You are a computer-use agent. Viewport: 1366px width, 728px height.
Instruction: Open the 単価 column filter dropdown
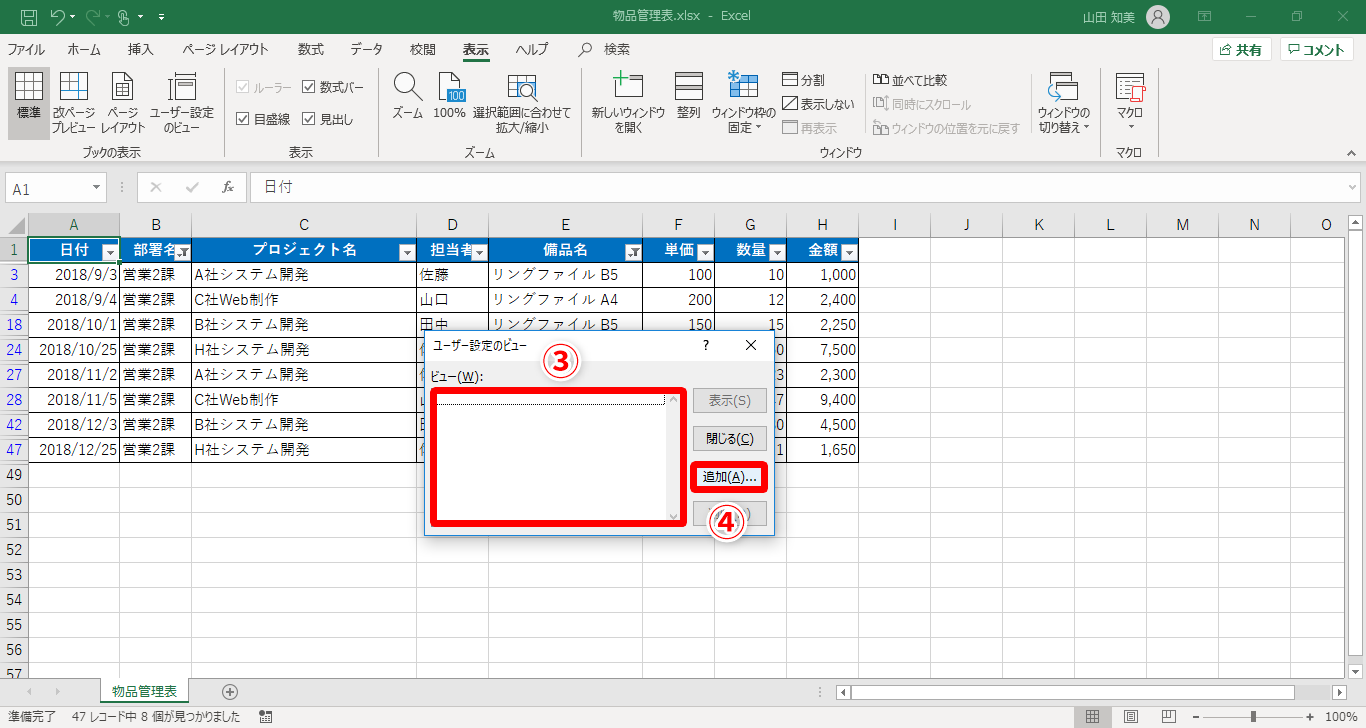[x=705, y=252]
